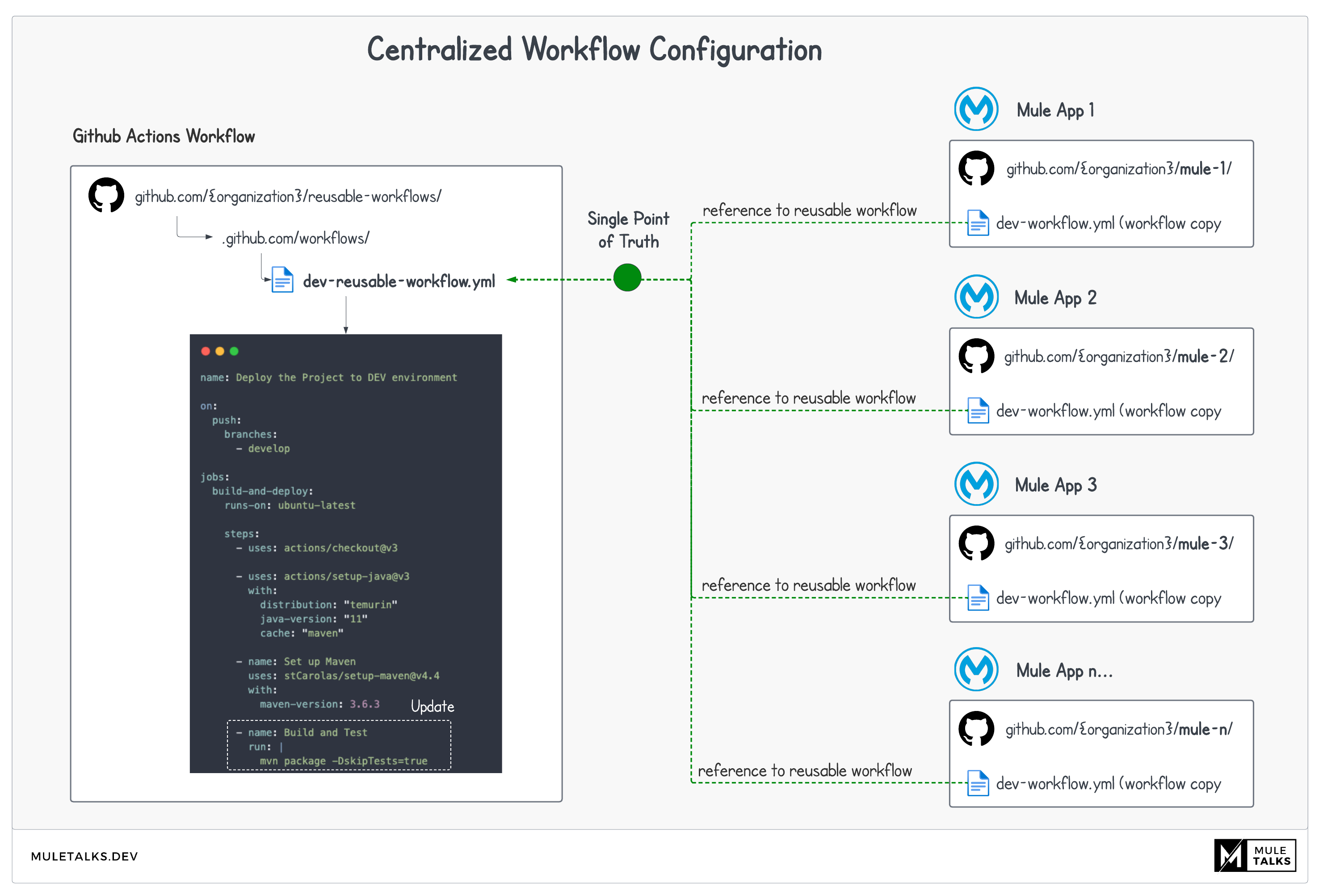Click the Update label above the dashed box
Viewport: 1319px width, 896px height.
click(x=432, y=707)
